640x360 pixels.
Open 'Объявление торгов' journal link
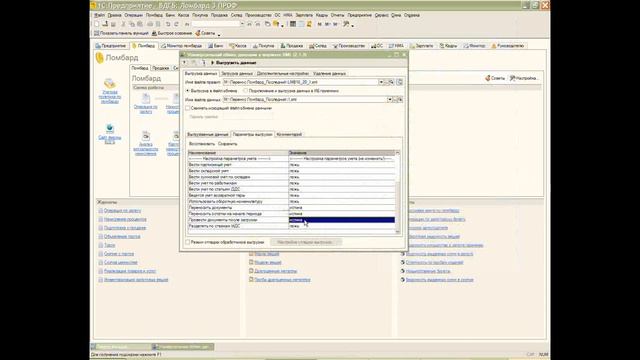tap(122, 236)
